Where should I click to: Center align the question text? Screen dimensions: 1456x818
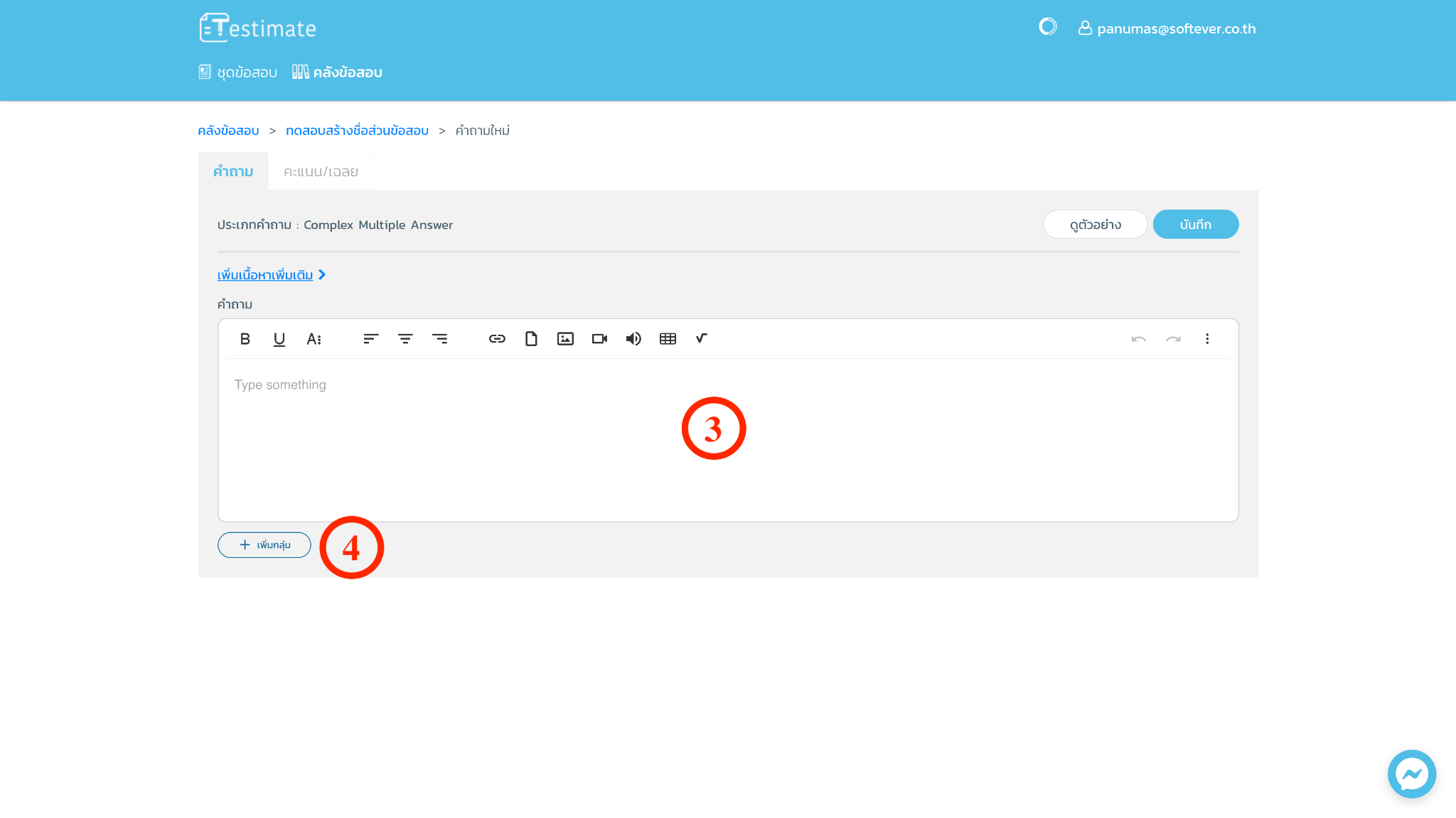click(405, 339)
